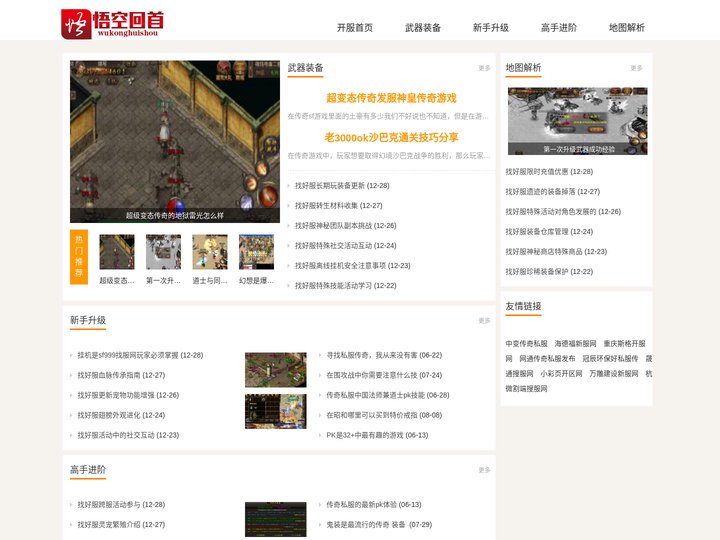720x540 pixels.
Task: Open article 找好服长期玩装备更新 (12-28)
Action: [x=342, y=186]
